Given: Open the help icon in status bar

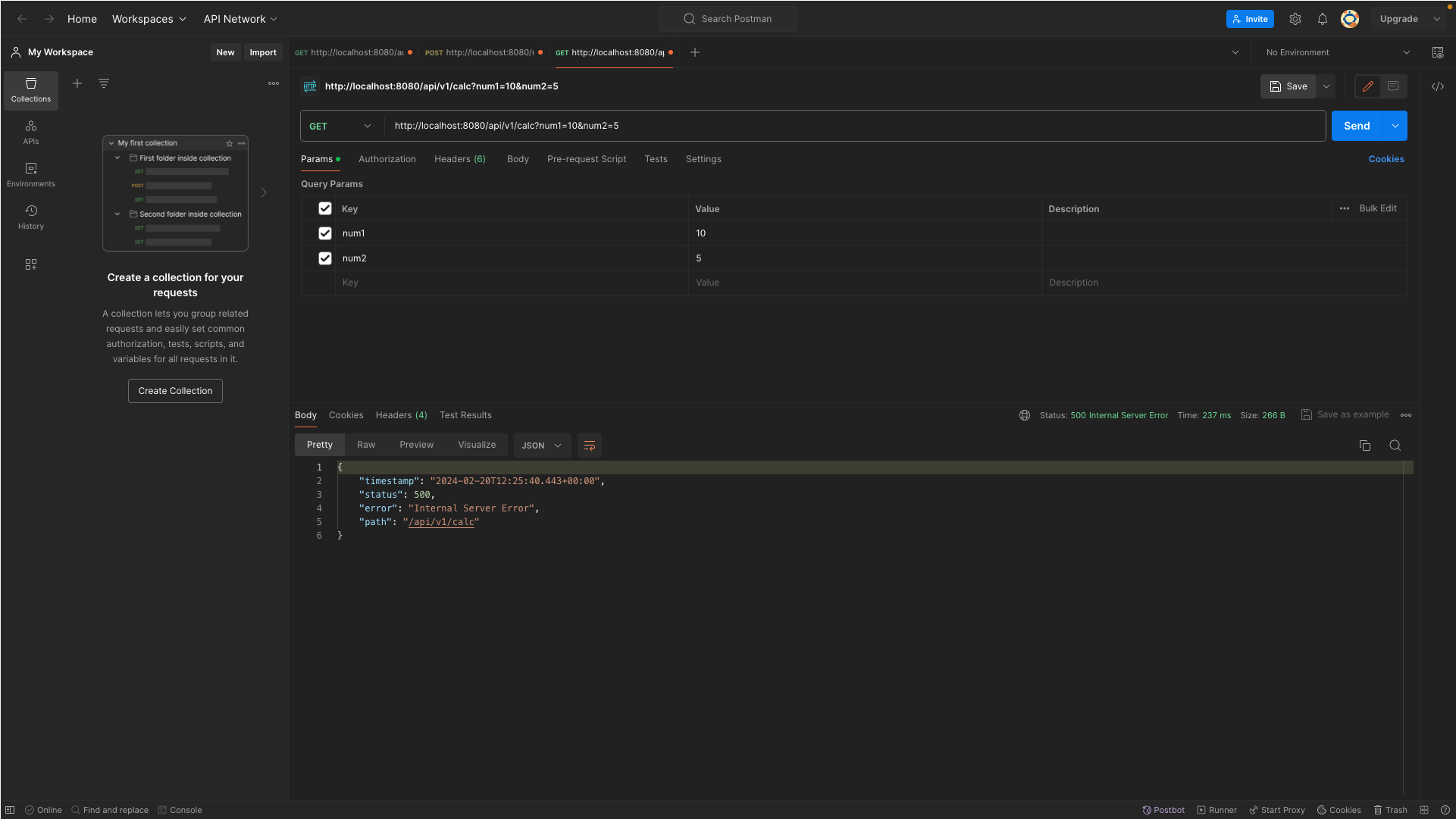Looking at the screenshot, I should point(1445,810).
